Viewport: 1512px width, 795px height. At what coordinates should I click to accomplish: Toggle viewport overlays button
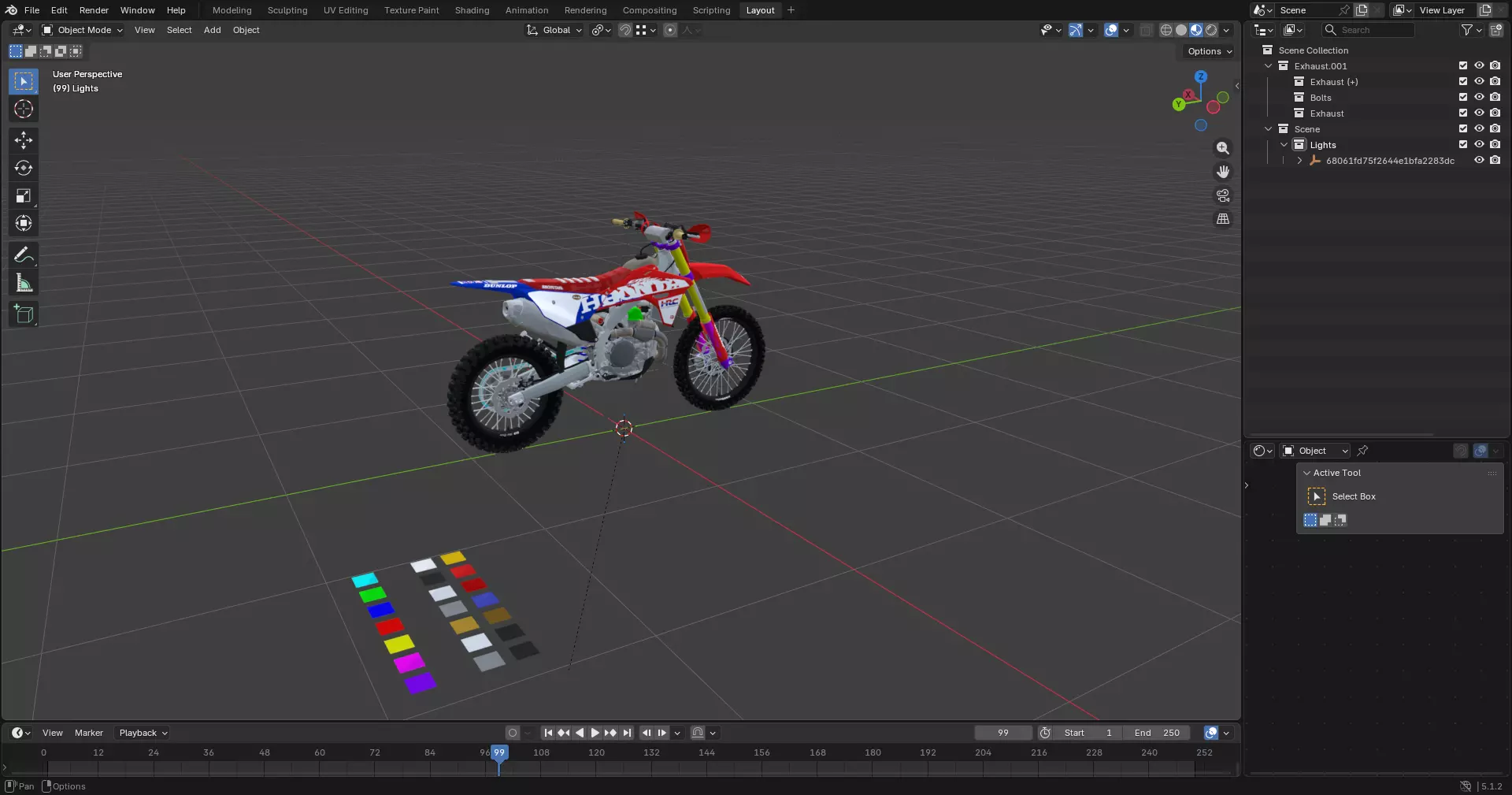(x=1111, y=30)
